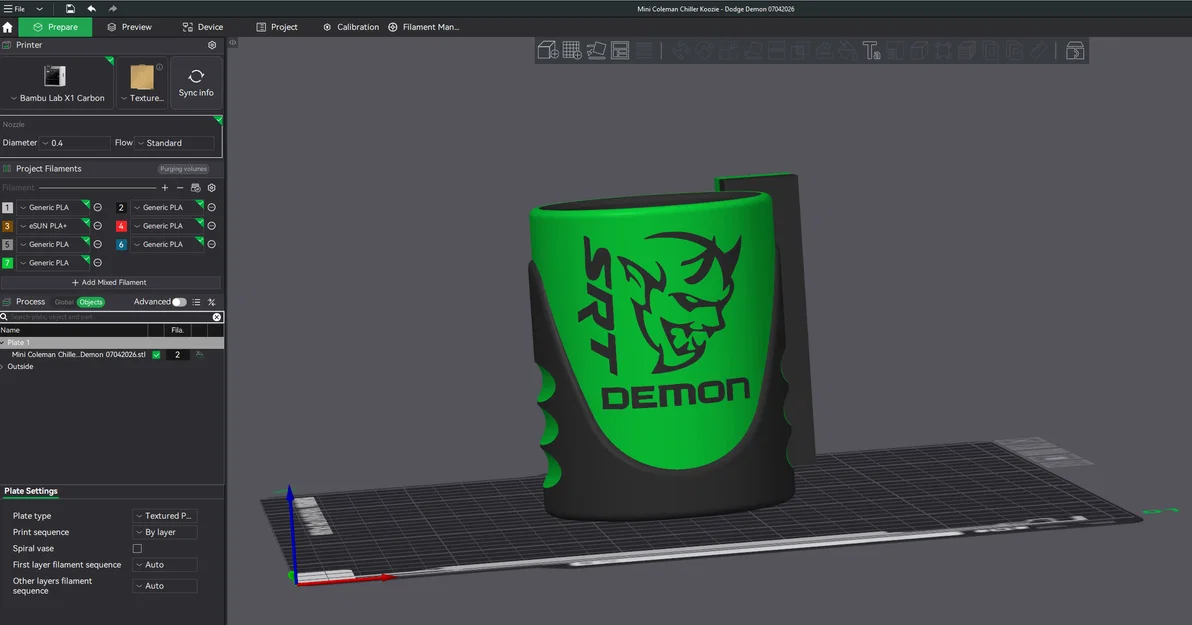Click the Sync info button
This screenshot has height=625, width=1192.
tap(196, 82)
